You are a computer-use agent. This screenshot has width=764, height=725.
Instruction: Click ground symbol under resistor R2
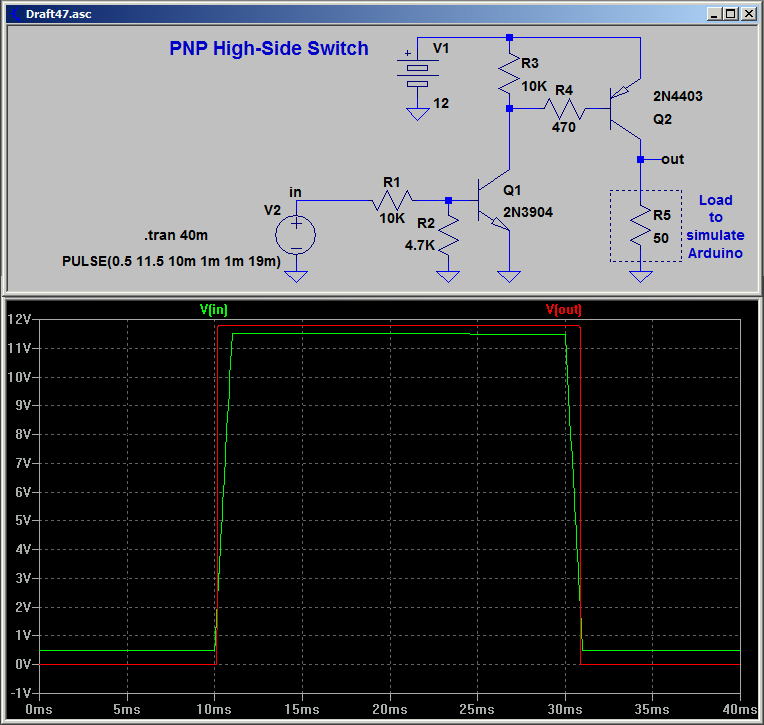coord(448,276)
